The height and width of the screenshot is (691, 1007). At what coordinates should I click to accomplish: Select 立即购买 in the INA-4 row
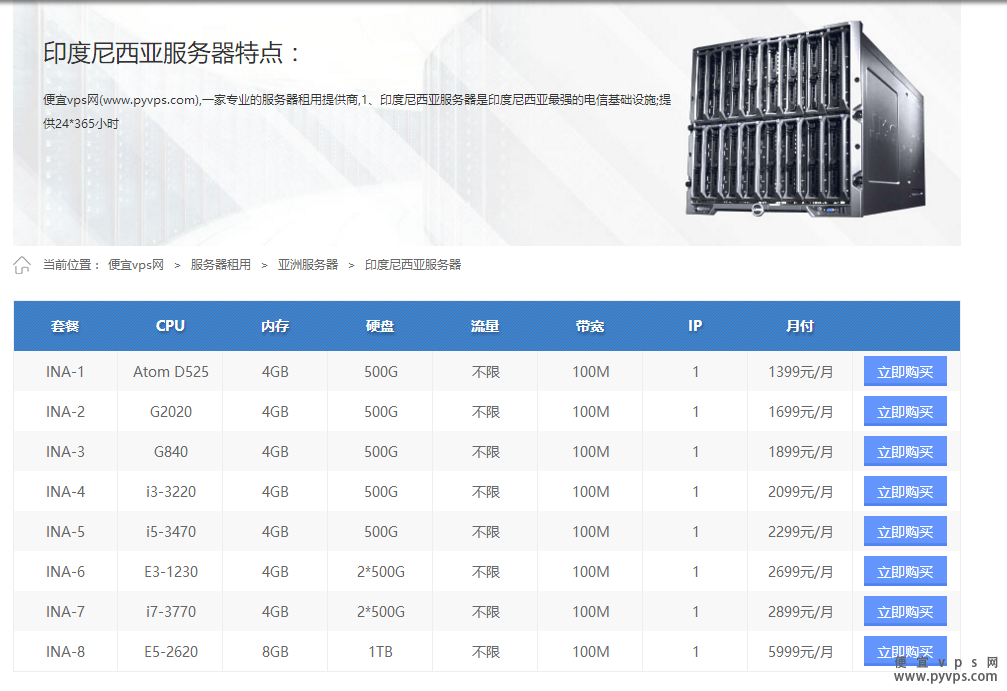coord(905,491)
